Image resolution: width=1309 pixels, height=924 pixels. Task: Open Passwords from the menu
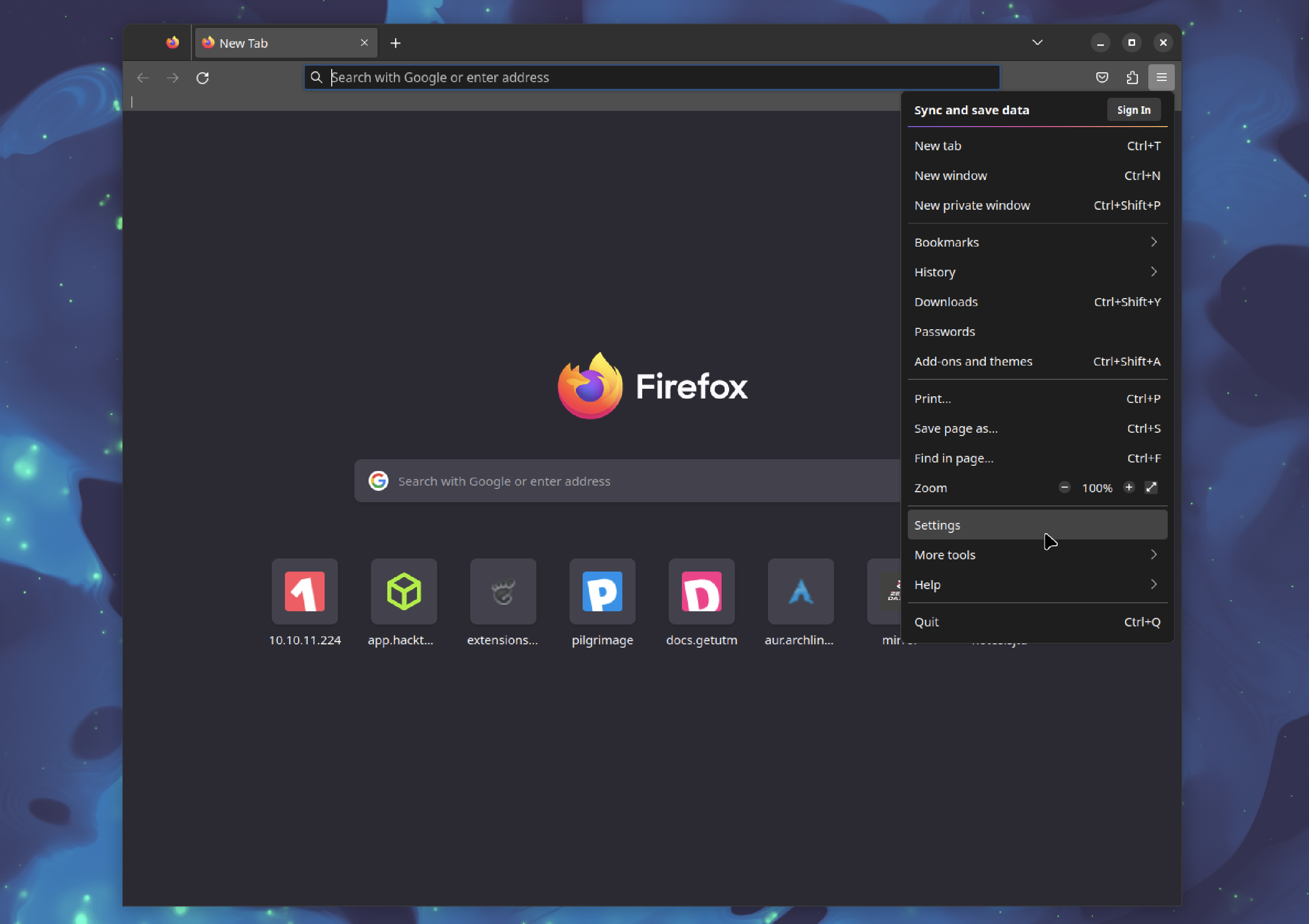[x=1037, y=332]
